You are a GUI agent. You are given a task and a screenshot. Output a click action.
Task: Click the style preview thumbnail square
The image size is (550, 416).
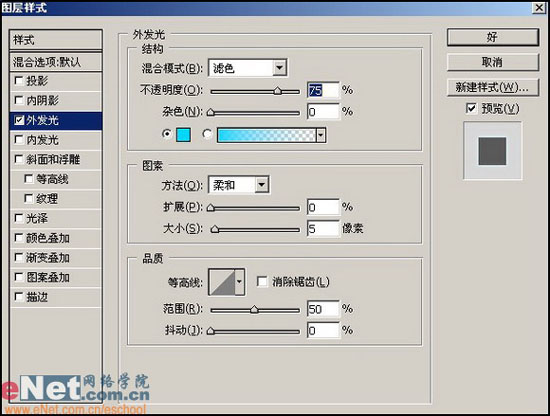[492, 151]
